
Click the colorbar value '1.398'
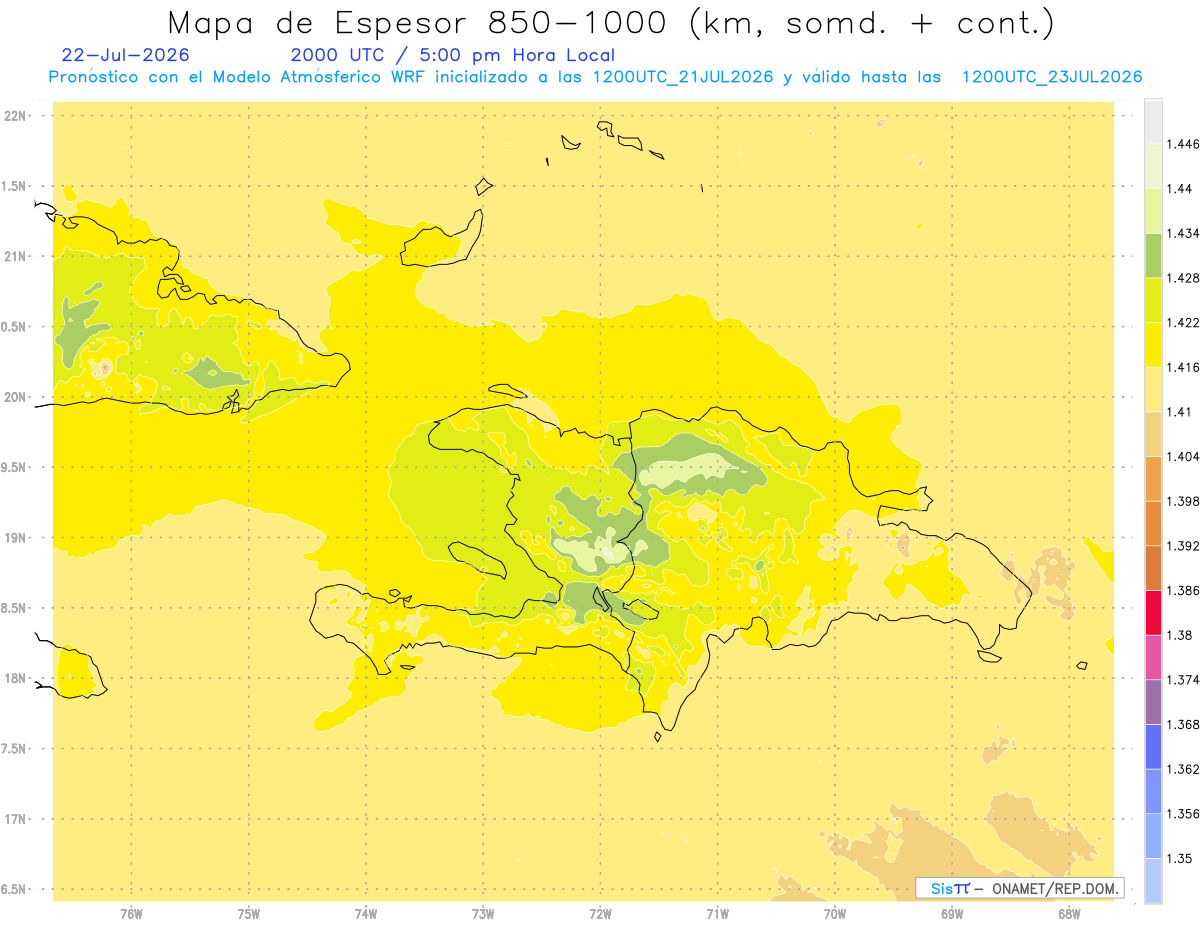1183,501
